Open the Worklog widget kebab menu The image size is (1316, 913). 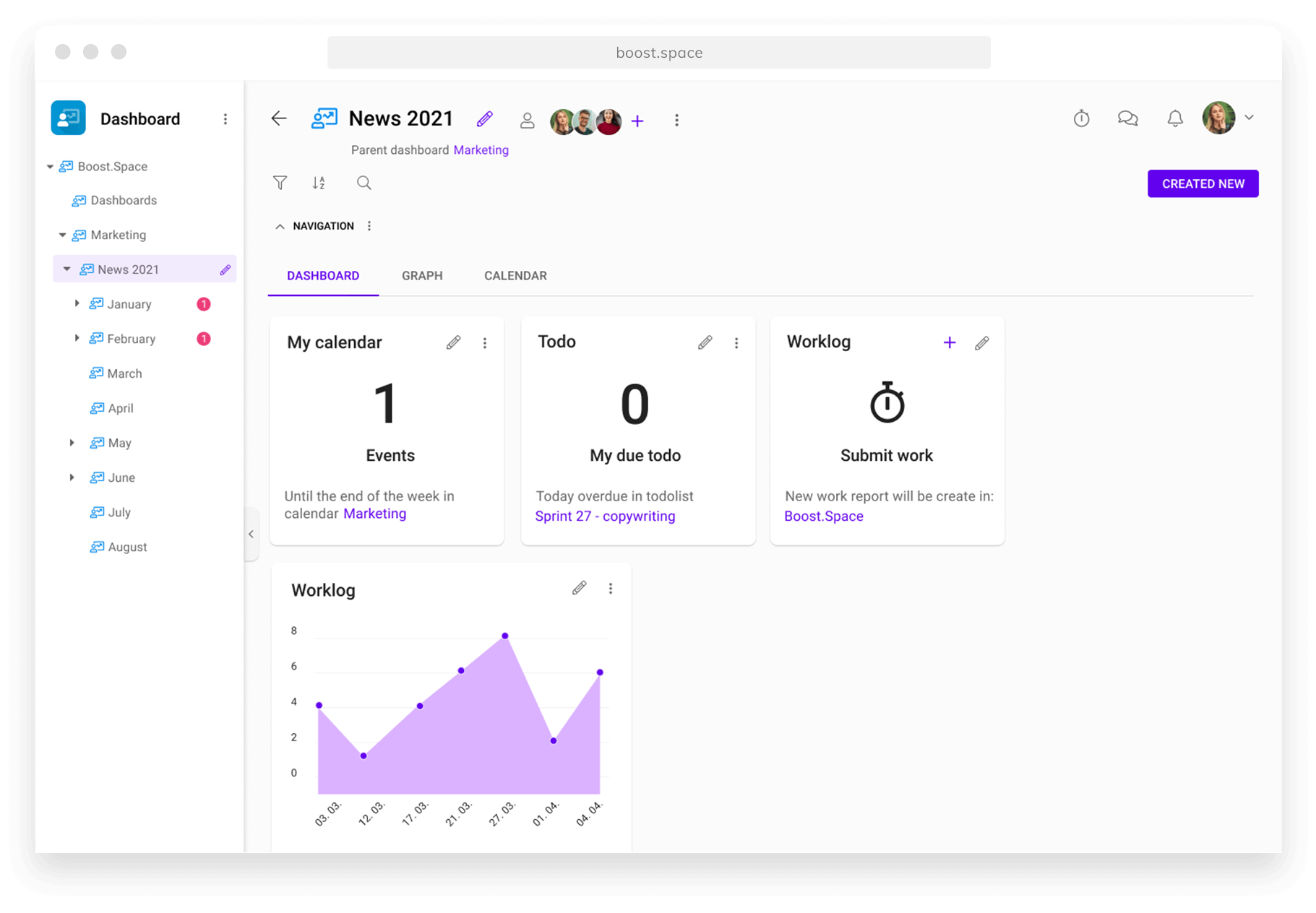tap(611, 589)
